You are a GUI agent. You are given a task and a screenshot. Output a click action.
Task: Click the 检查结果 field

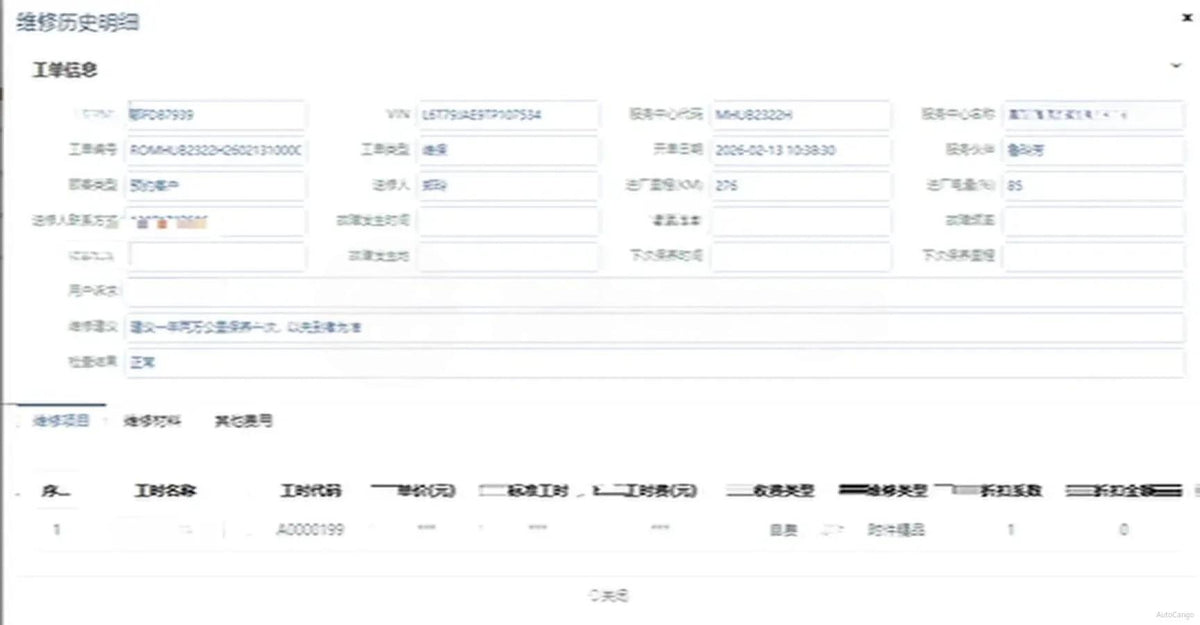coord(655,363)
